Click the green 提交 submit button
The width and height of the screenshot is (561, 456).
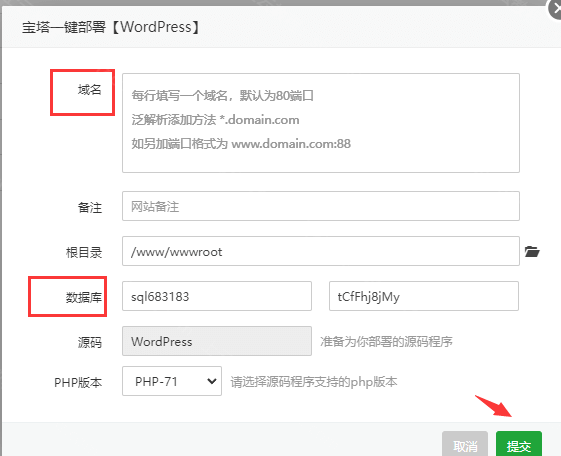point(518,444)
